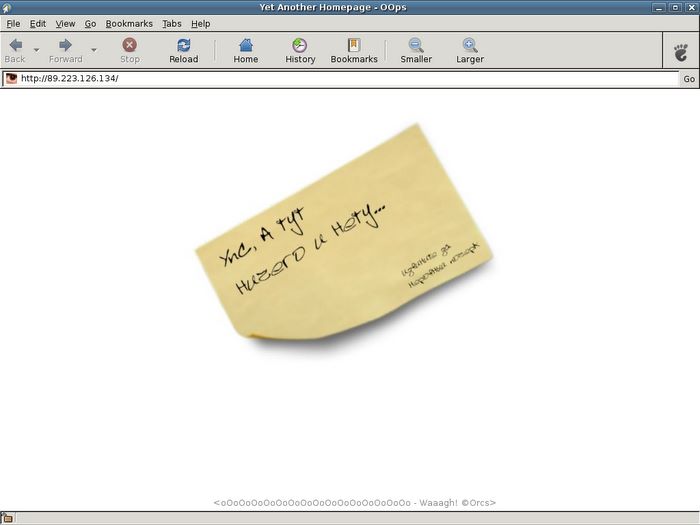Viewport: 700px width, 525px height.
Task: Open the Bookmarks menu in menu bar
Action: coord(129,23)
